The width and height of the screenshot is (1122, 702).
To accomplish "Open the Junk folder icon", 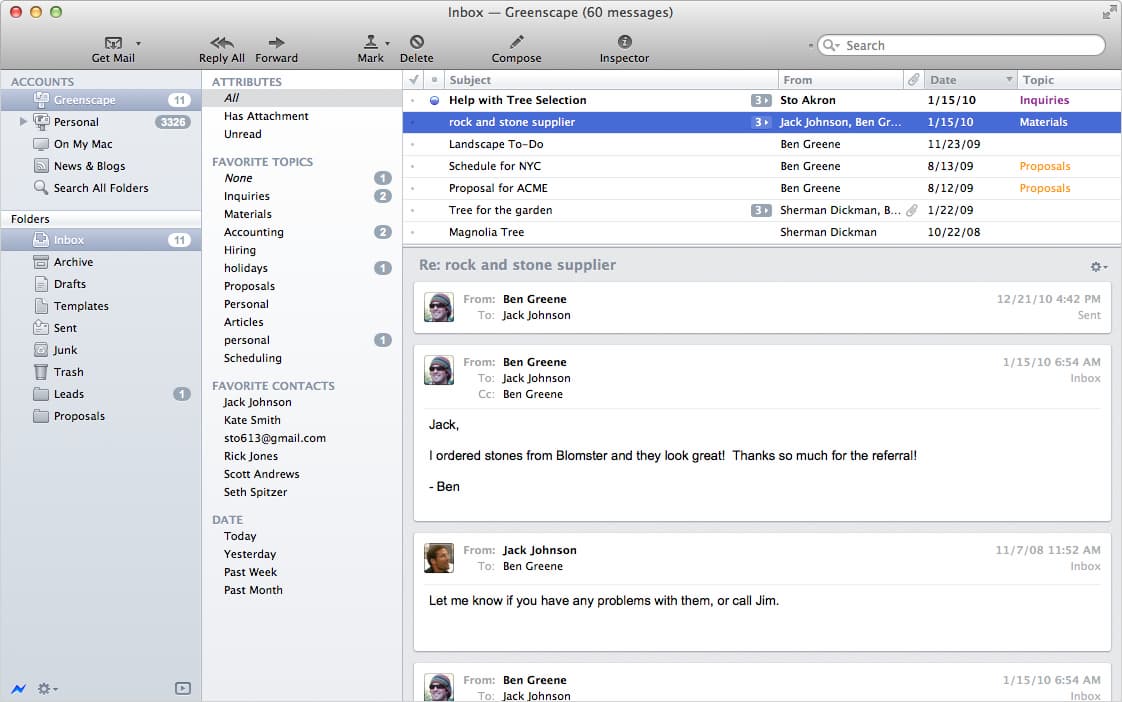I will pyautogui.click(x=42, y=350).
